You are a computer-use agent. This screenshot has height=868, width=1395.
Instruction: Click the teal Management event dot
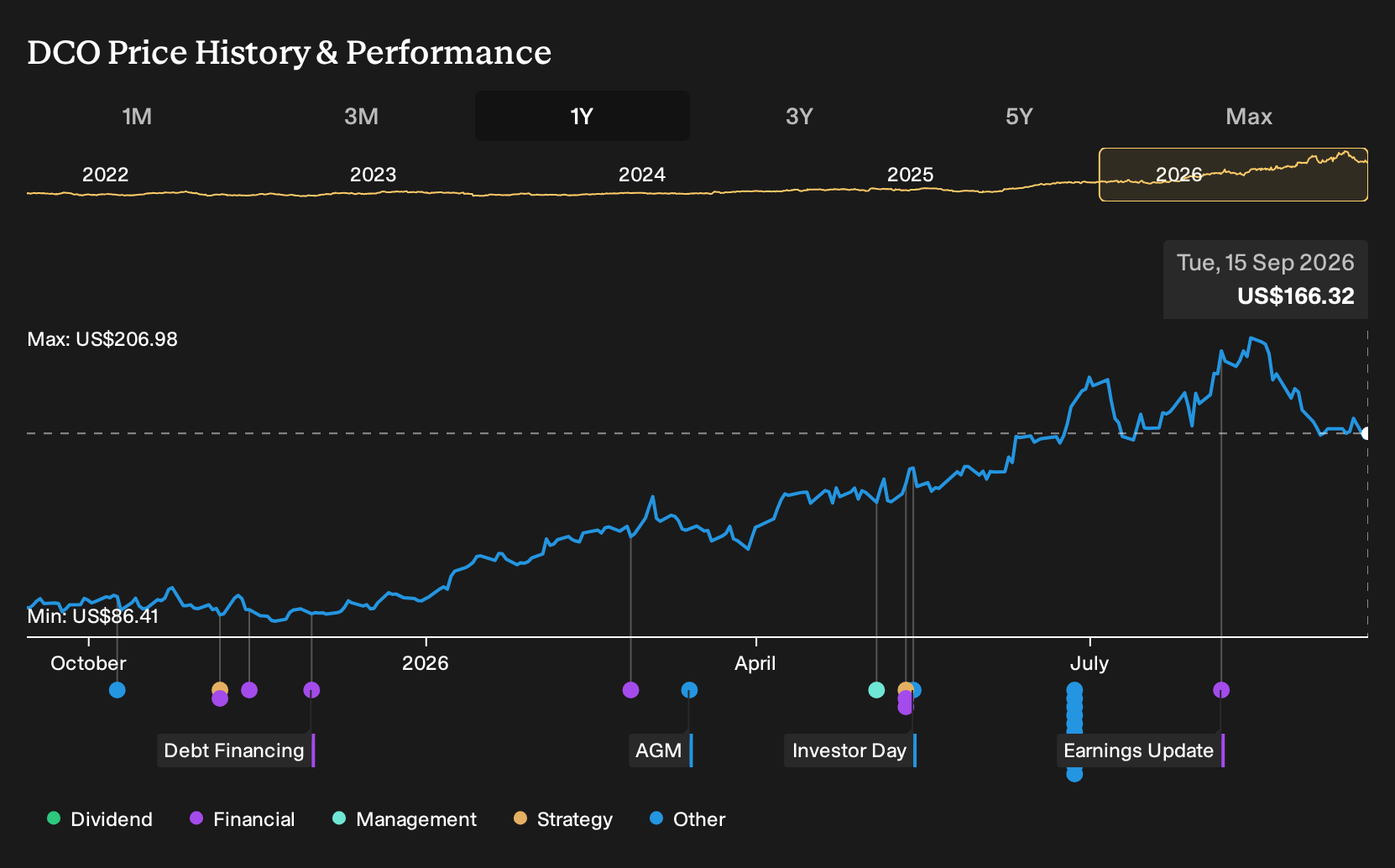876,690
